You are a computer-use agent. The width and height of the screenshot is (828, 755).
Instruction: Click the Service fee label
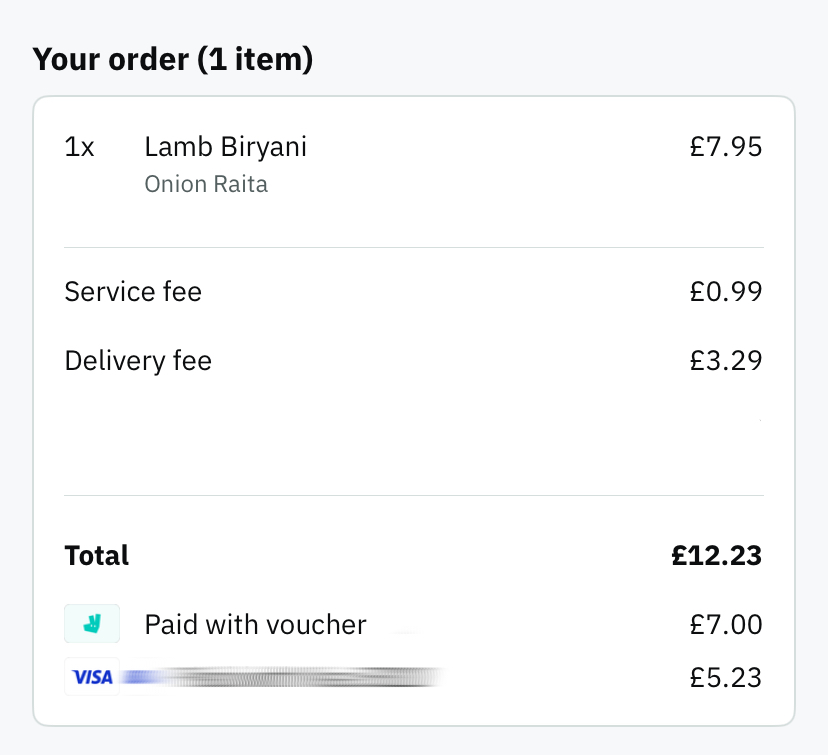pos(133,291)
